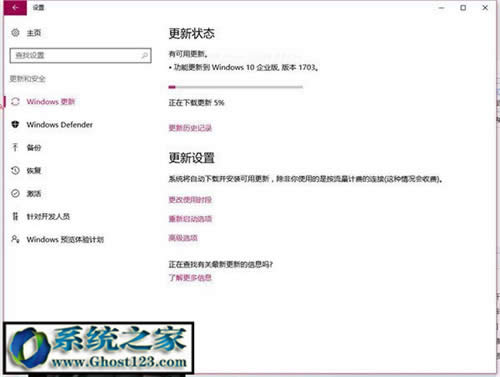
Task: Open the 重新启动选项 link
Action: tap(190, 219)
